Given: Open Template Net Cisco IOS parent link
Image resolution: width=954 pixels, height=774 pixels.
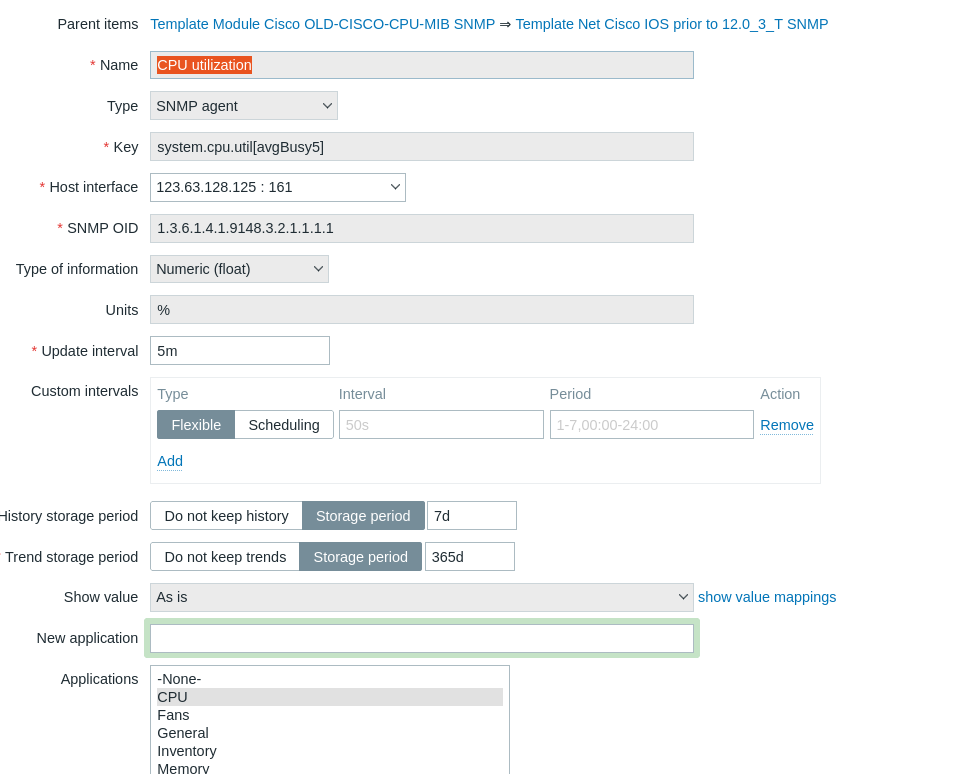Looking at the screenshot, I should (671, 24).
